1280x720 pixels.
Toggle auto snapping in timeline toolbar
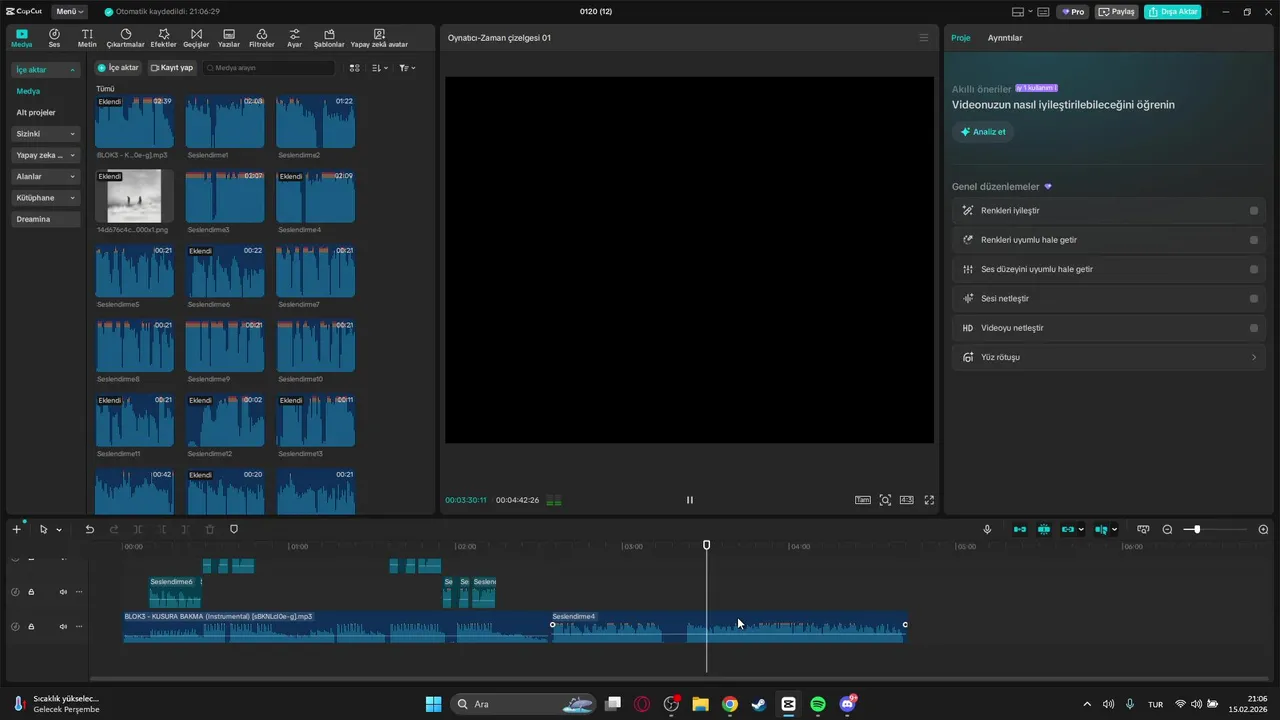(1044, 529)
